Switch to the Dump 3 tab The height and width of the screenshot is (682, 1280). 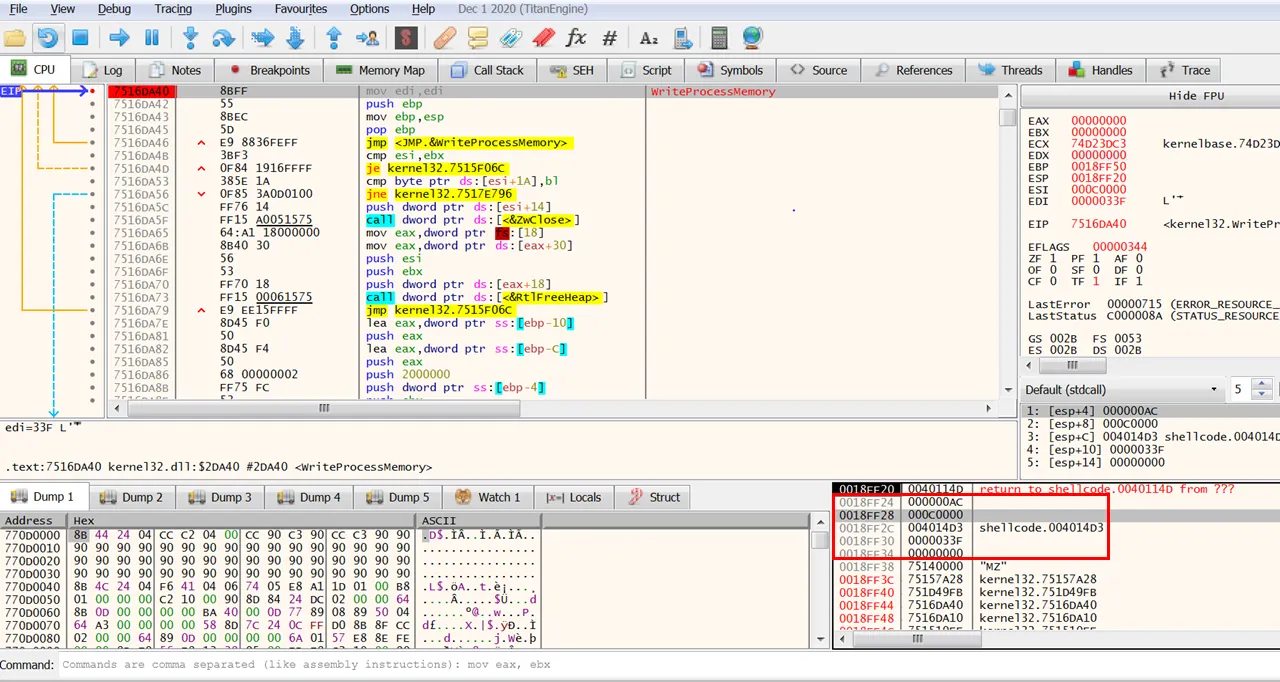(219, 497)
